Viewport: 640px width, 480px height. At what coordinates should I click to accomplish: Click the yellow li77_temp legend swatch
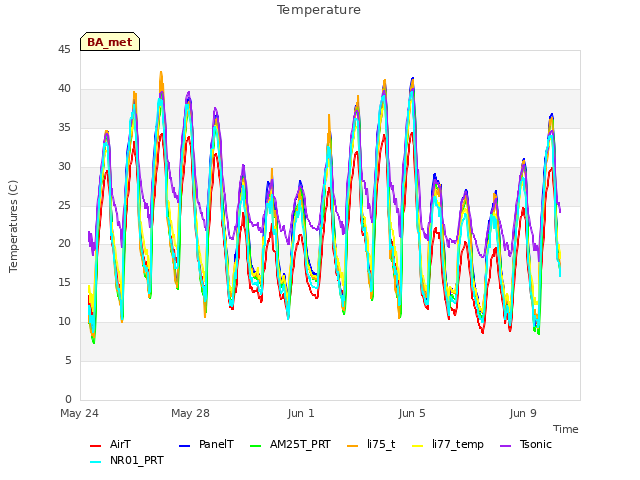pyautogui.click(x=418, y=446)
